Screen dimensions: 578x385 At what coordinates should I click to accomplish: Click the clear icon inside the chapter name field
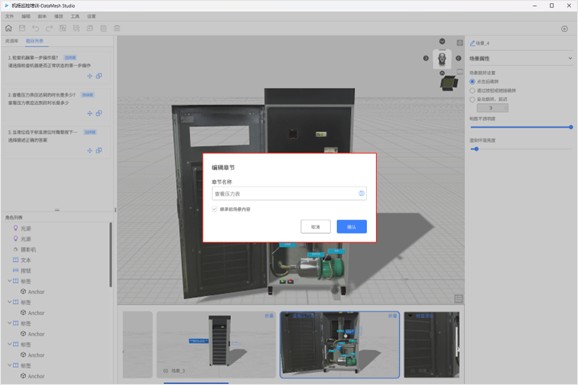tap(361, 193)
